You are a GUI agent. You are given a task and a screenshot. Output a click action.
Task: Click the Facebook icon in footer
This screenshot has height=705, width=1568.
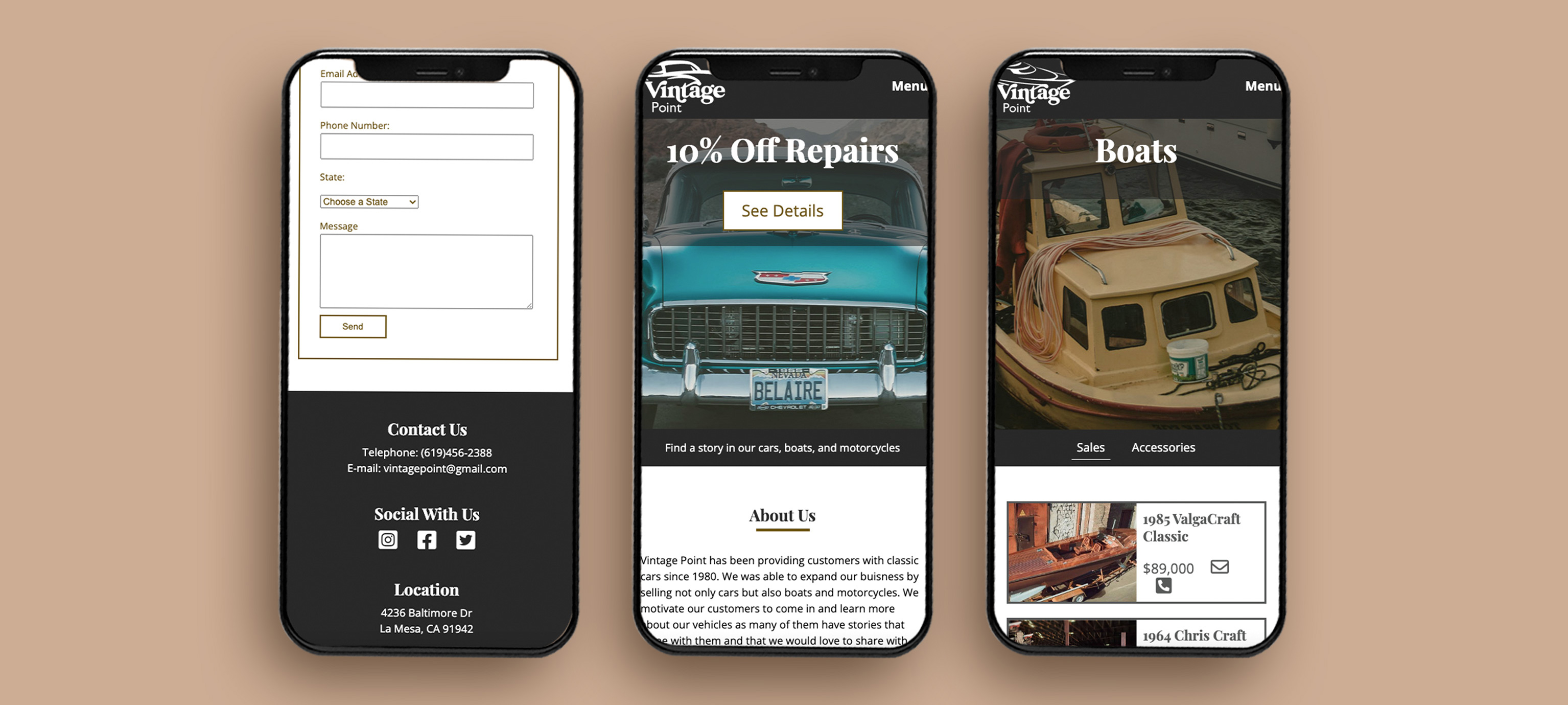tap(426, 540)
